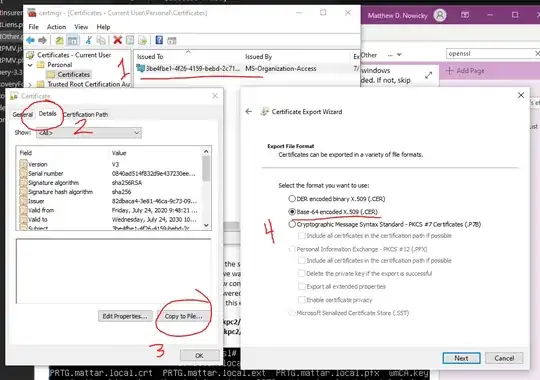Check the include-all-certificates box under PKCS #7
The height and width of the screenshot is (380, 540).
click(301, 236)
